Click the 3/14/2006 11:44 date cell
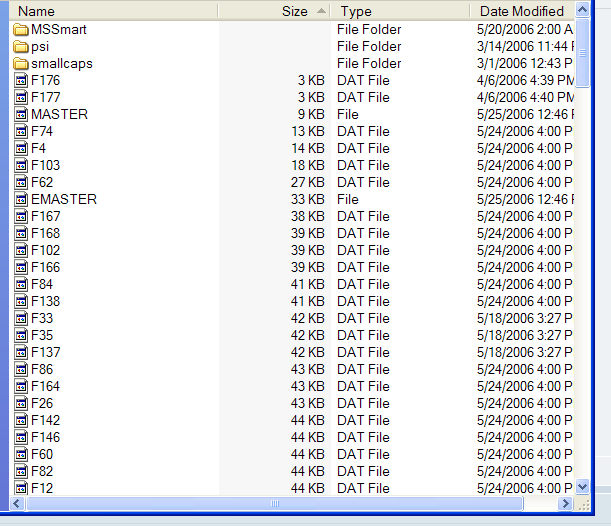The width and height of the screenshot is (611, 526). tap(525, 47)
